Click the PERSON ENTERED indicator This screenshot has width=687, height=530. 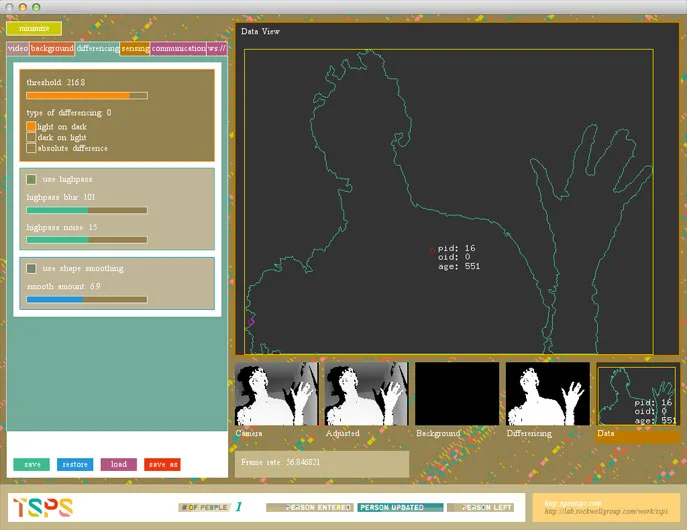coord(309,507)
